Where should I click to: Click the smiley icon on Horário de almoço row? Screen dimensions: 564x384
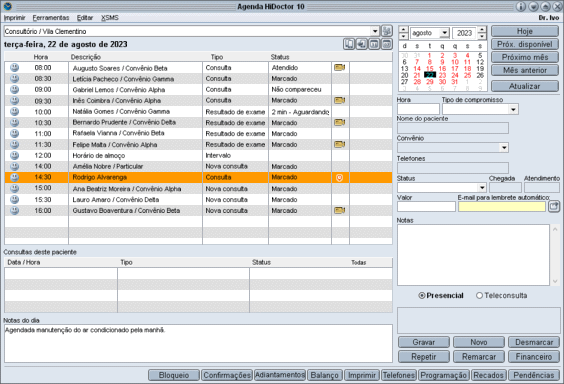[x=14, y=155]
